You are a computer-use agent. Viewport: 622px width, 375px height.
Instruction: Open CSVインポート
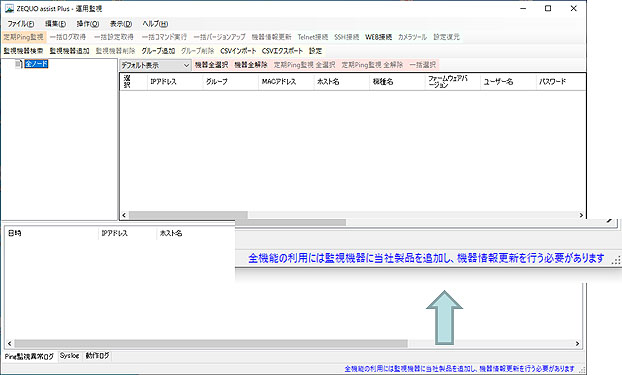click(238, 51)
